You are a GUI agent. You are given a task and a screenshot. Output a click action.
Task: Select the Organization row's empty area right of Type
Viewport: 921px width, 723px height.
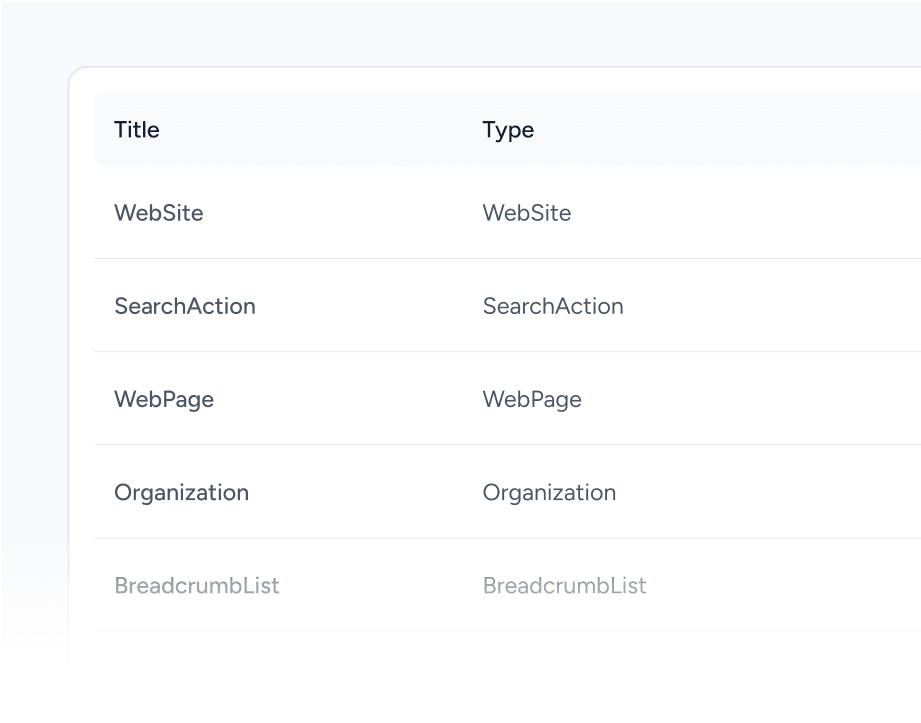pos(780,492)
